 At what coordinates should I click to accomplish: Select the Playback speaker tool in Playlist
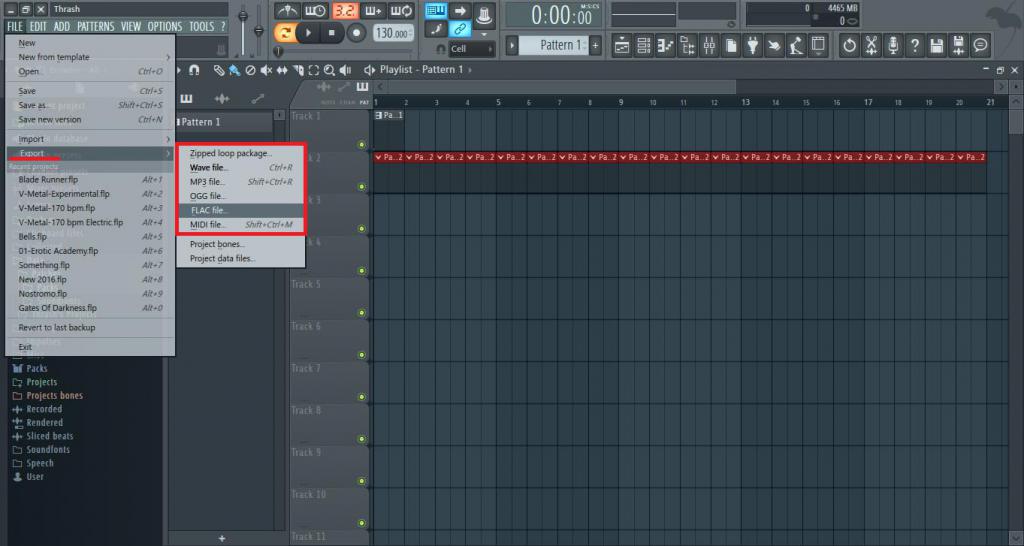pyautogui.click(x=345, y=70)
